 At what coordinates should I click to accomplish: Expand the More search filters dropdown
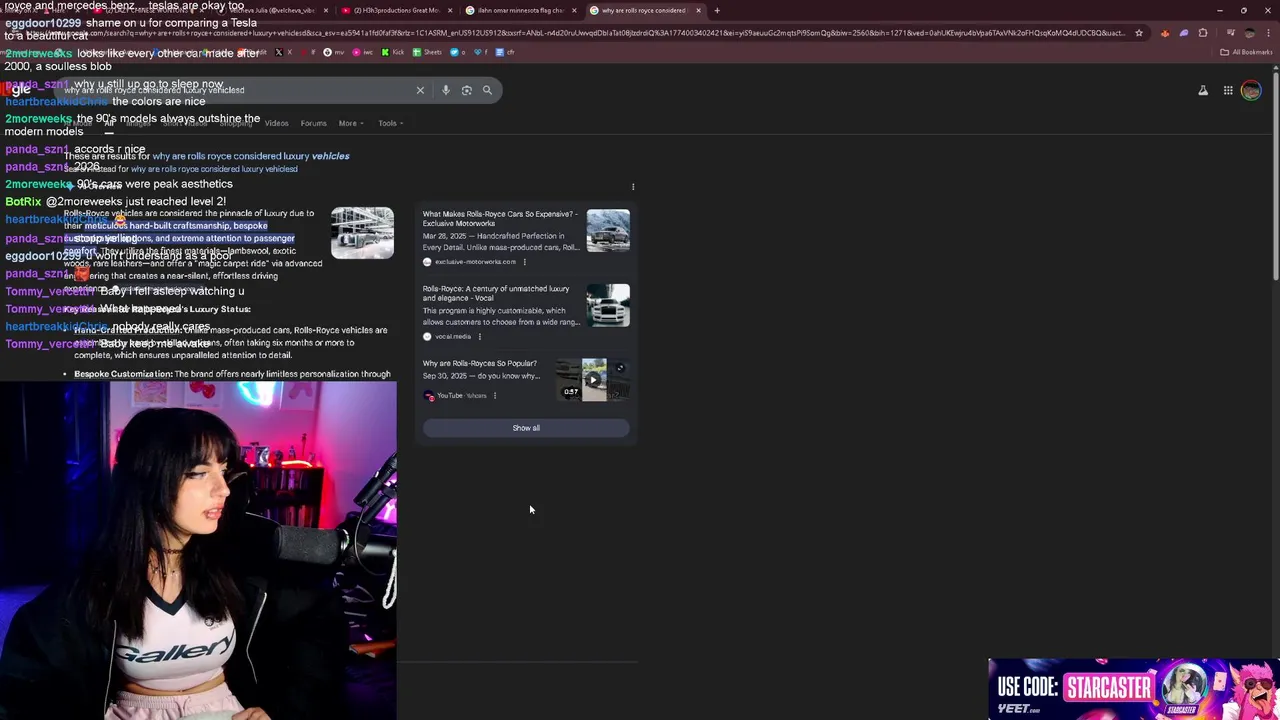point(350,123)
